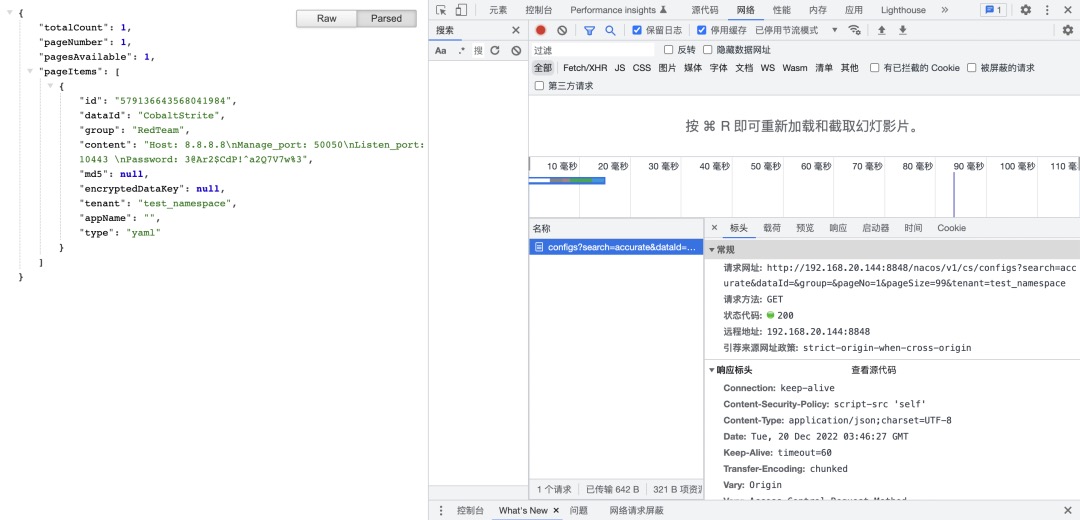1080x520 pixels.
Task: Click the import HAR upload arrow
Action: (881, 30)
